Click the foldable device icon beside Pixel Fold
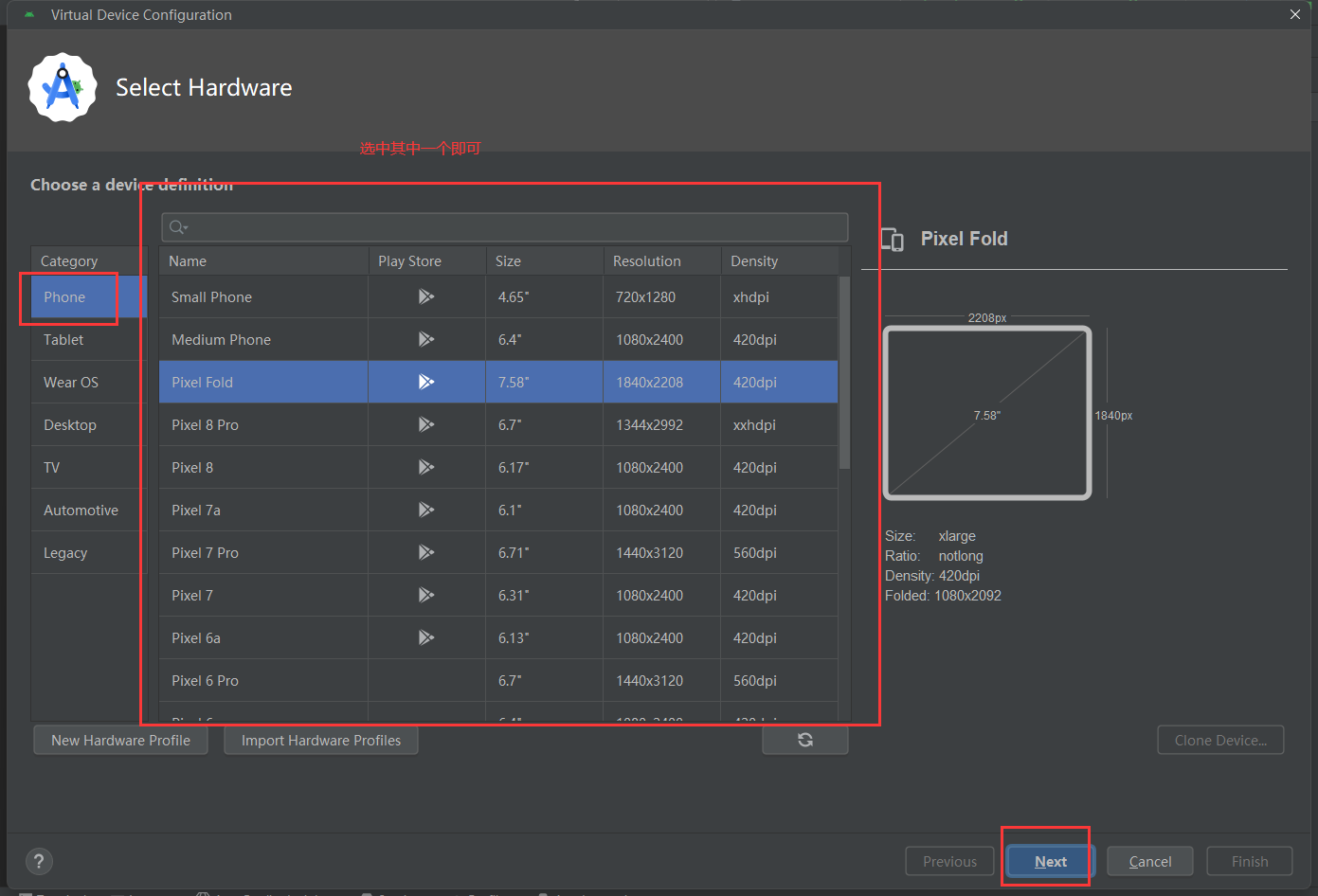 coord(893,240)
